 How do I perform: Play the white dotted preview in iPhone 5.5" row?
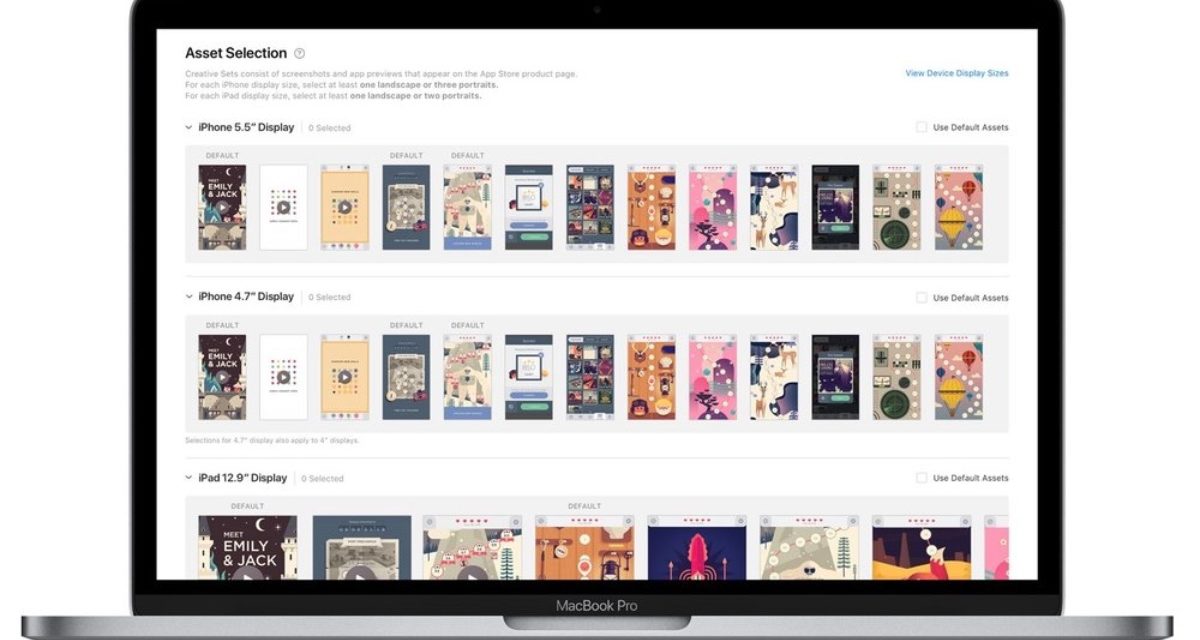(x=284, y=209)
